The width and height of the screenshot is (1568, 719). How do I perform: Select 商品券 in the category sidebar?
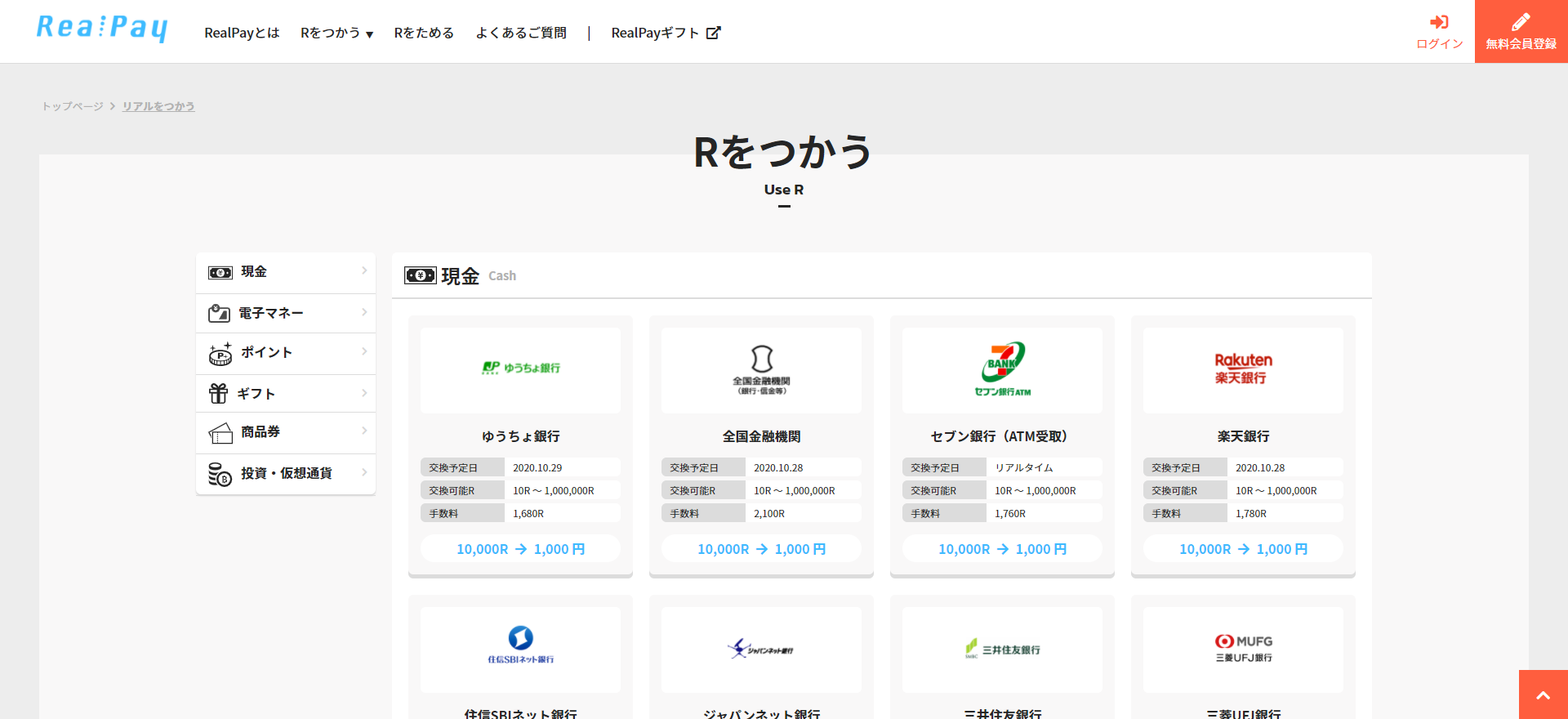tap(286, 433)
